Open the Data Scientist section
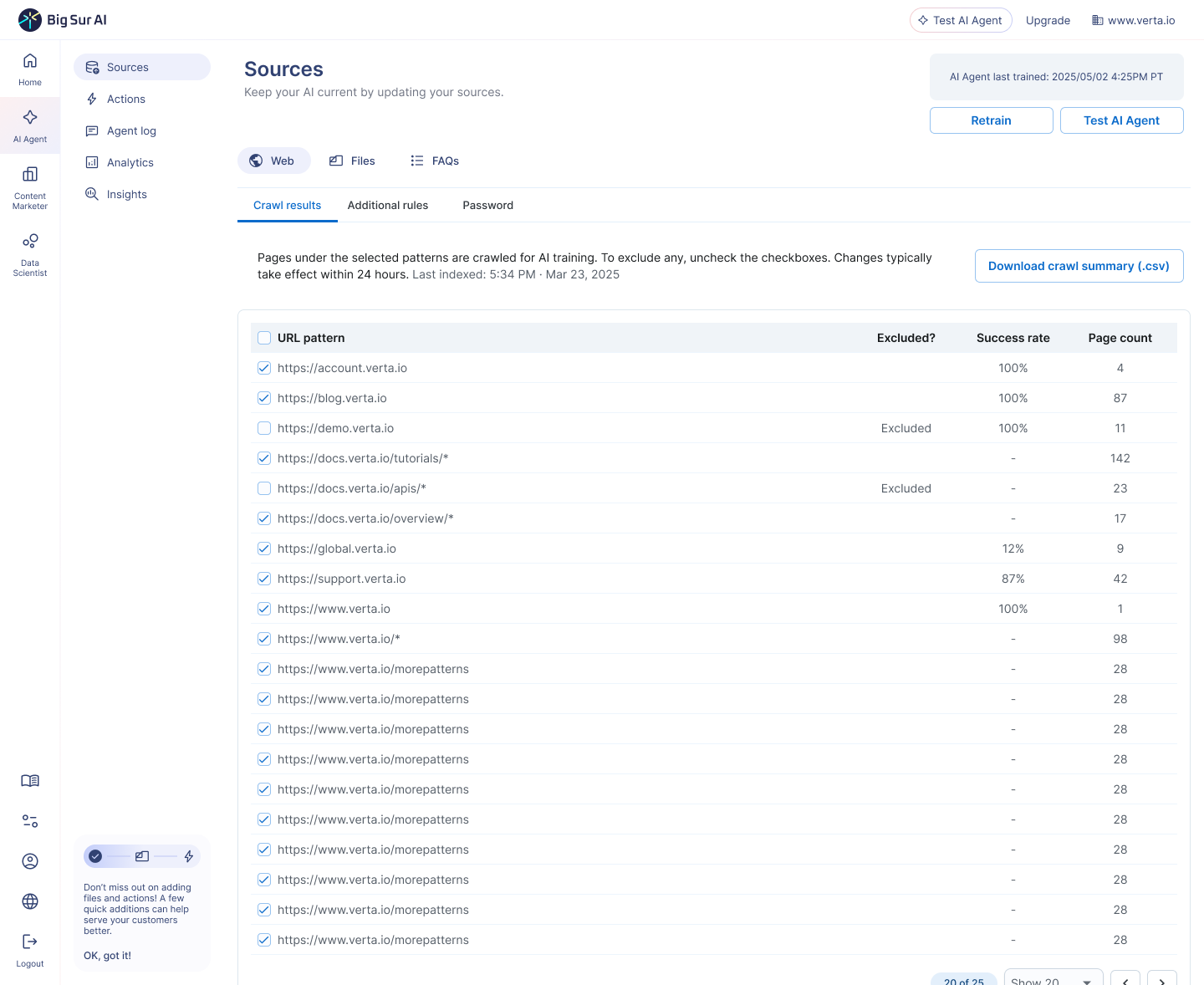This screenshot has width=1204, height=985. [x=30, y=253]
